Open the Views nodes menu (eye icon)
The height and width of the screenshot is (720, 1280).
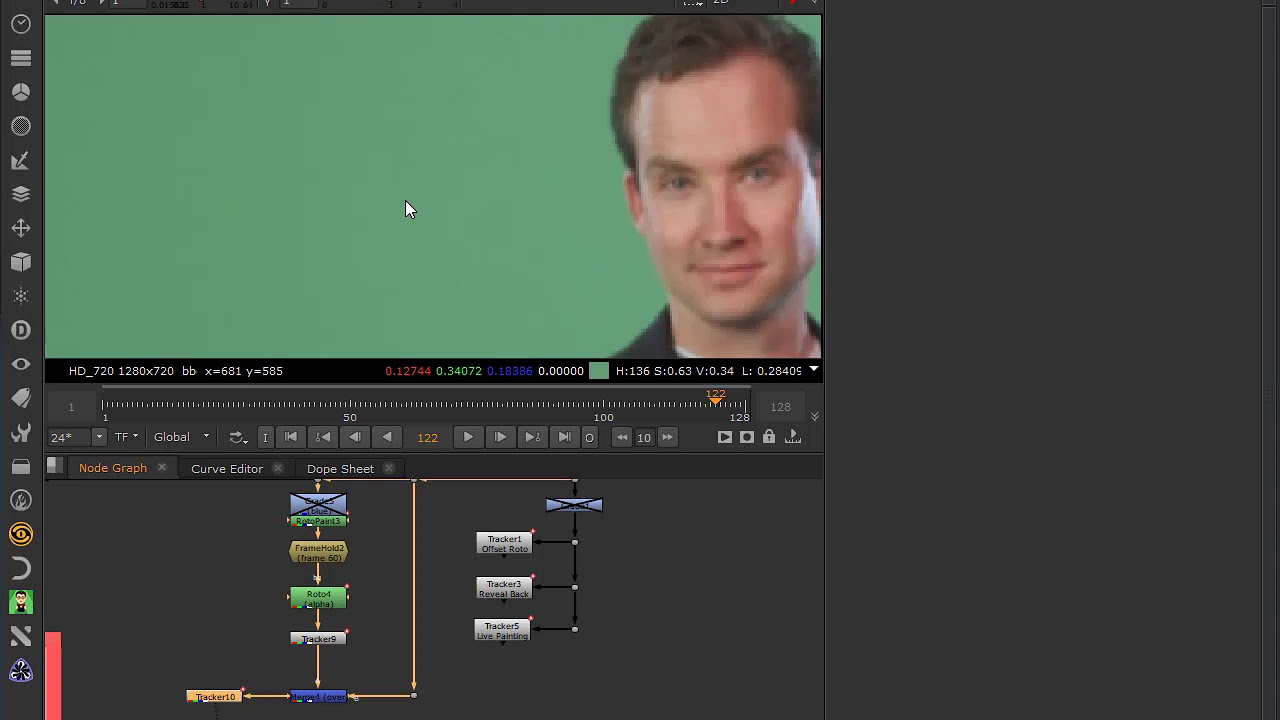pos(21,364)
